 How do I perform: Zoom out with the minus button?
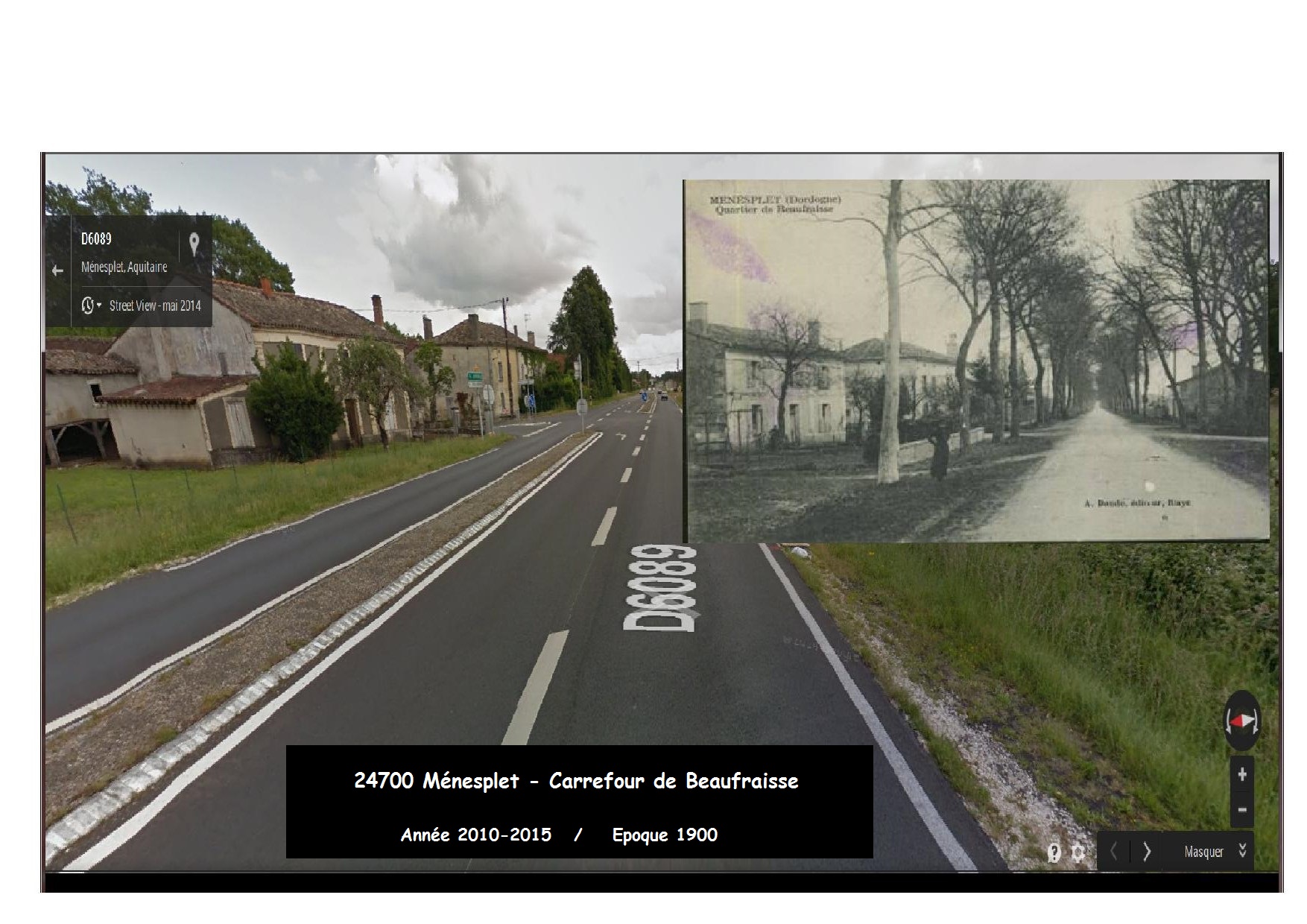click(1241, 809)
